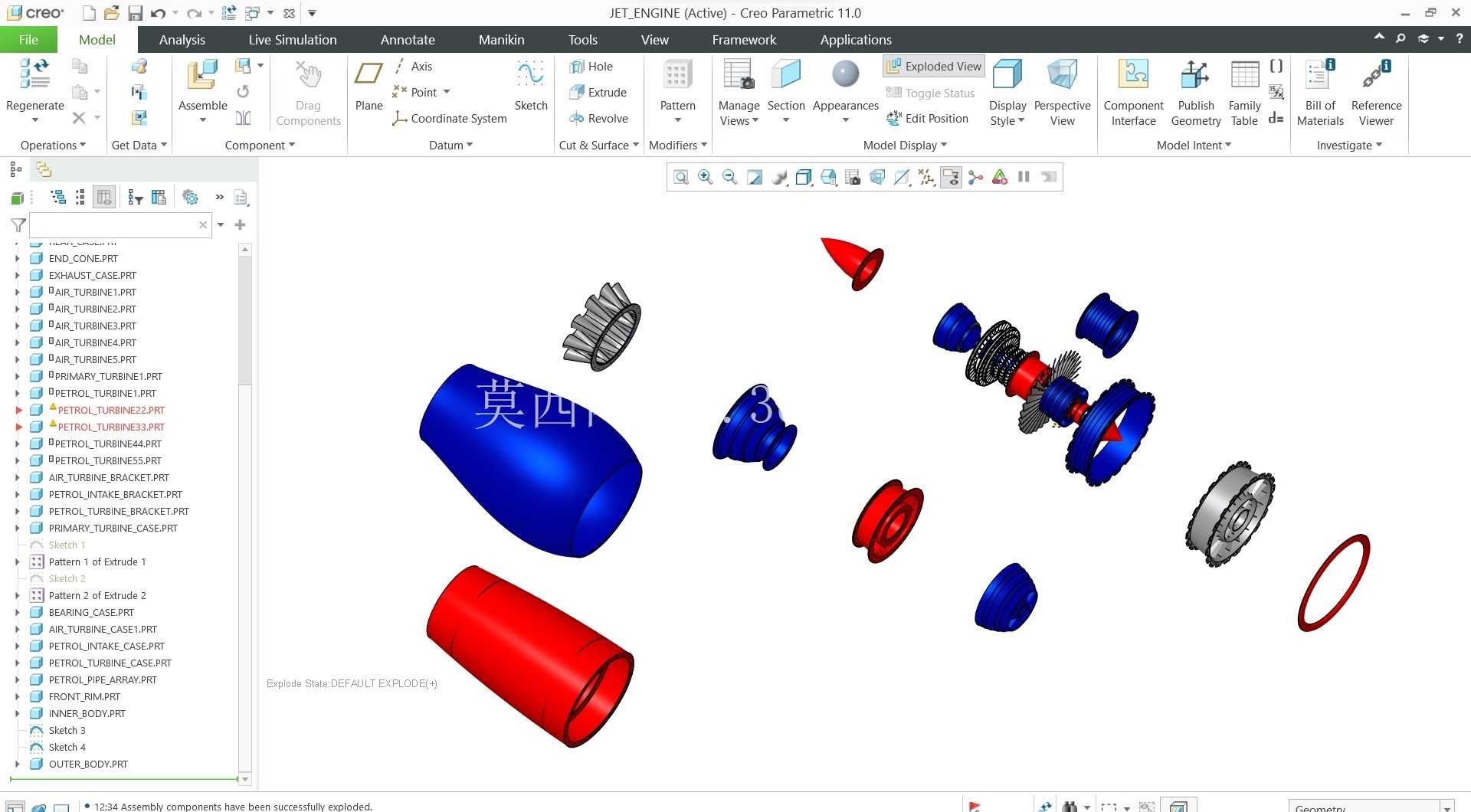Toggle Pause Simulation in graphics toolbar

coord(1024,178)
